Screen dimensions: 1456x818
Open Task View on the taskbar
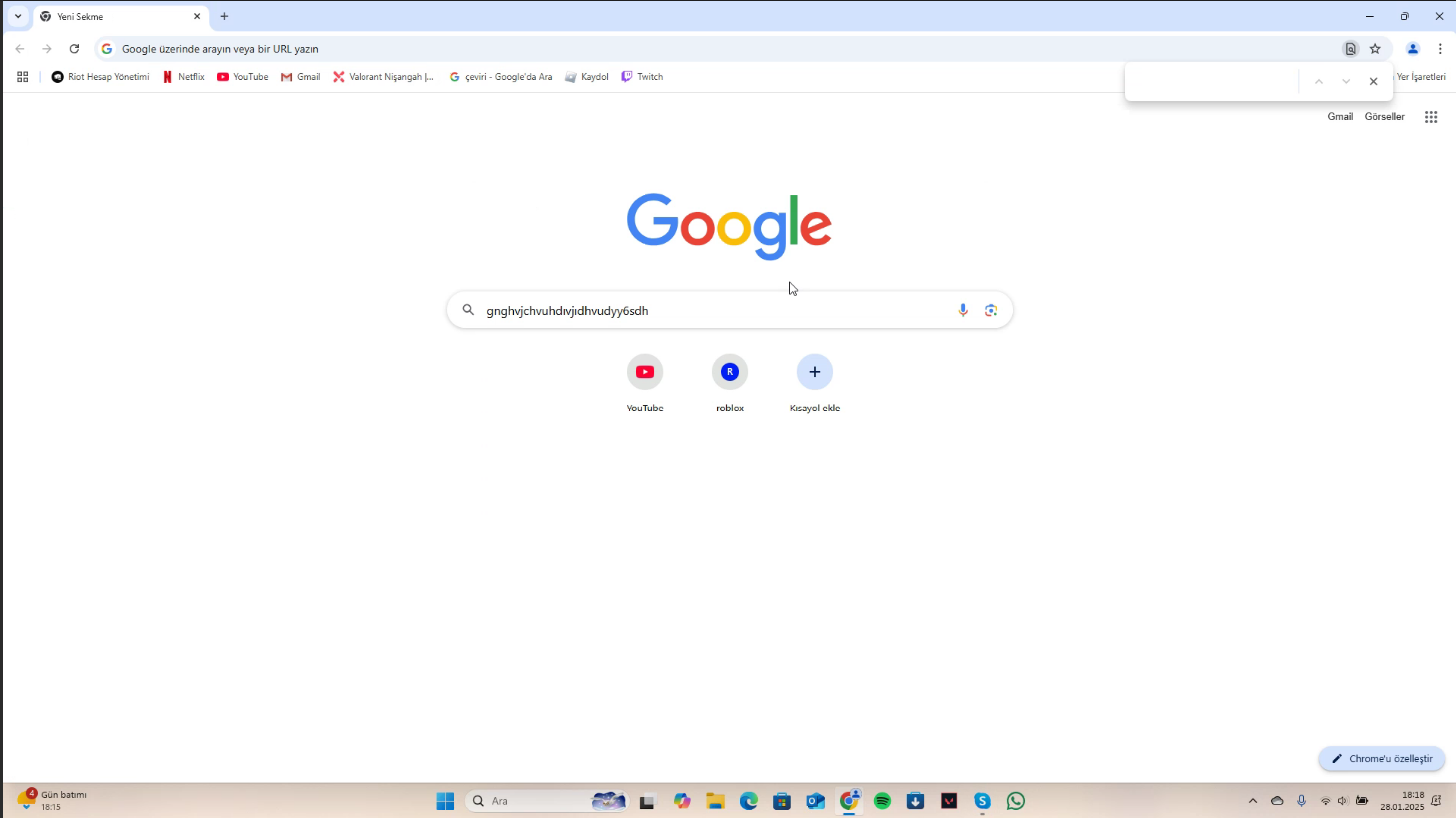click(647, 801)
